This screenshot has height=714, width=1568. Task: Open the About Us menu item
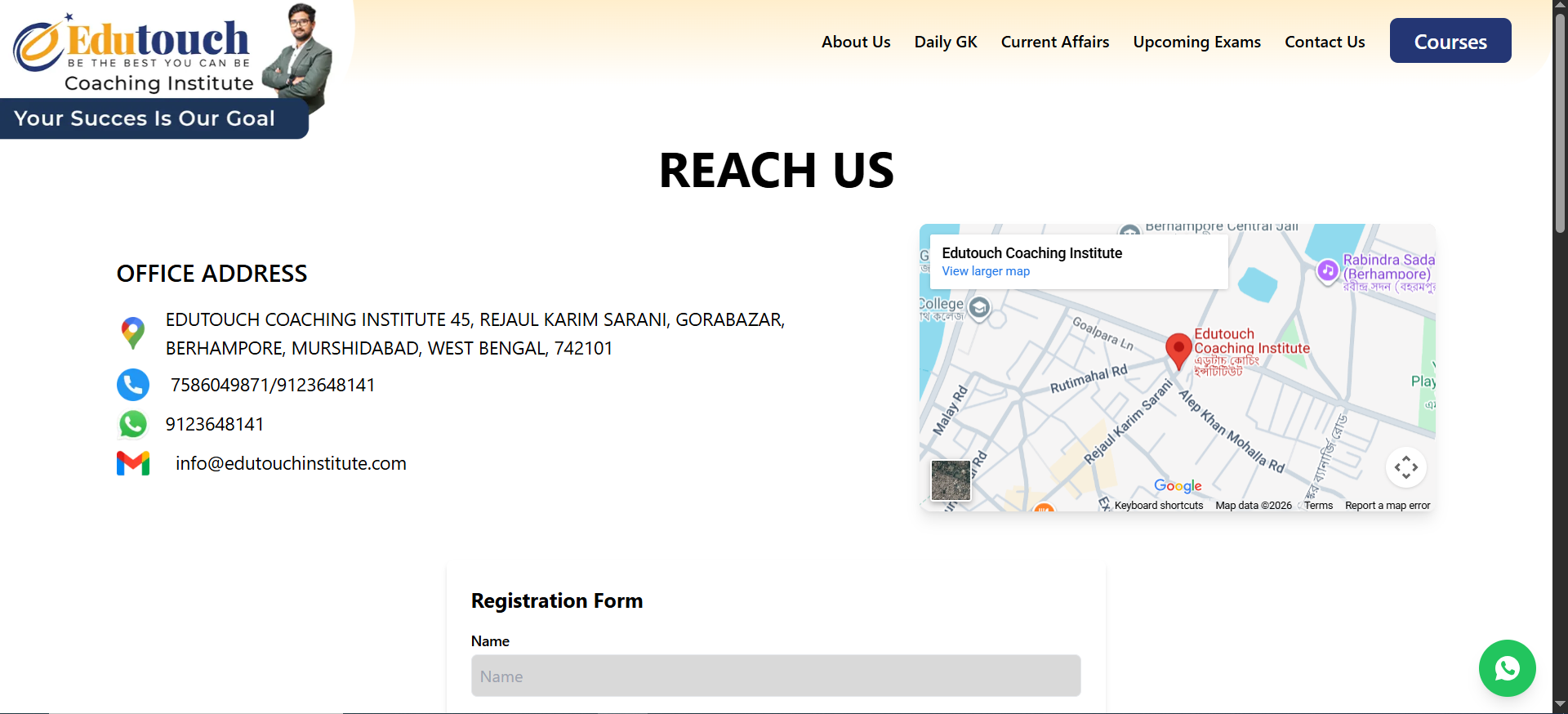point(856,42)
